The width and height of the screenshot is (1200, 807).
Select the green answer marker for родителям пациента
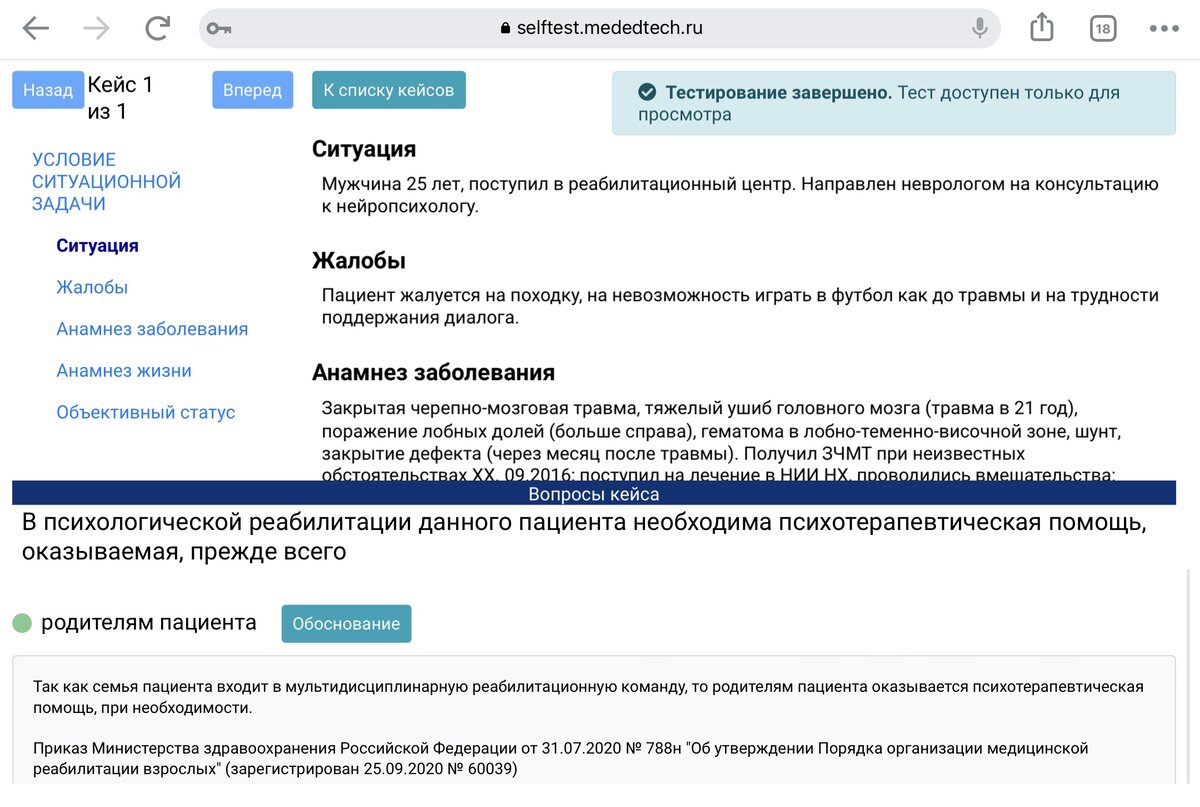pos(22,624)
